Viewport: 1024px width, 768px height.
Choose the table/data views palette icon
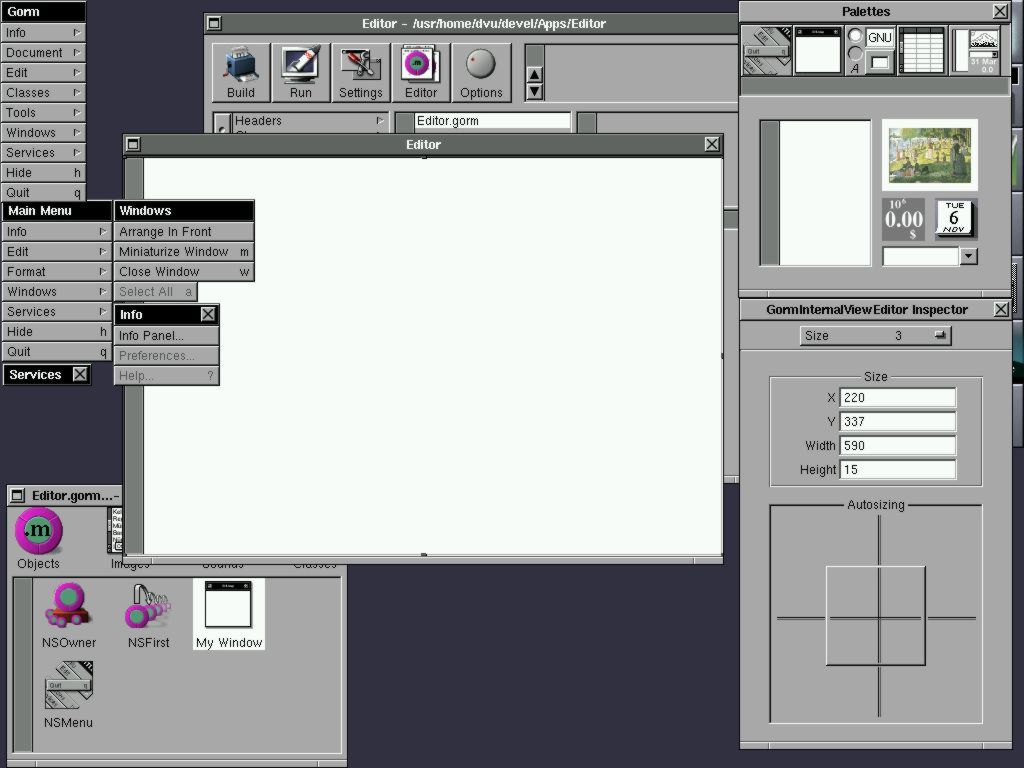point(921,50)
